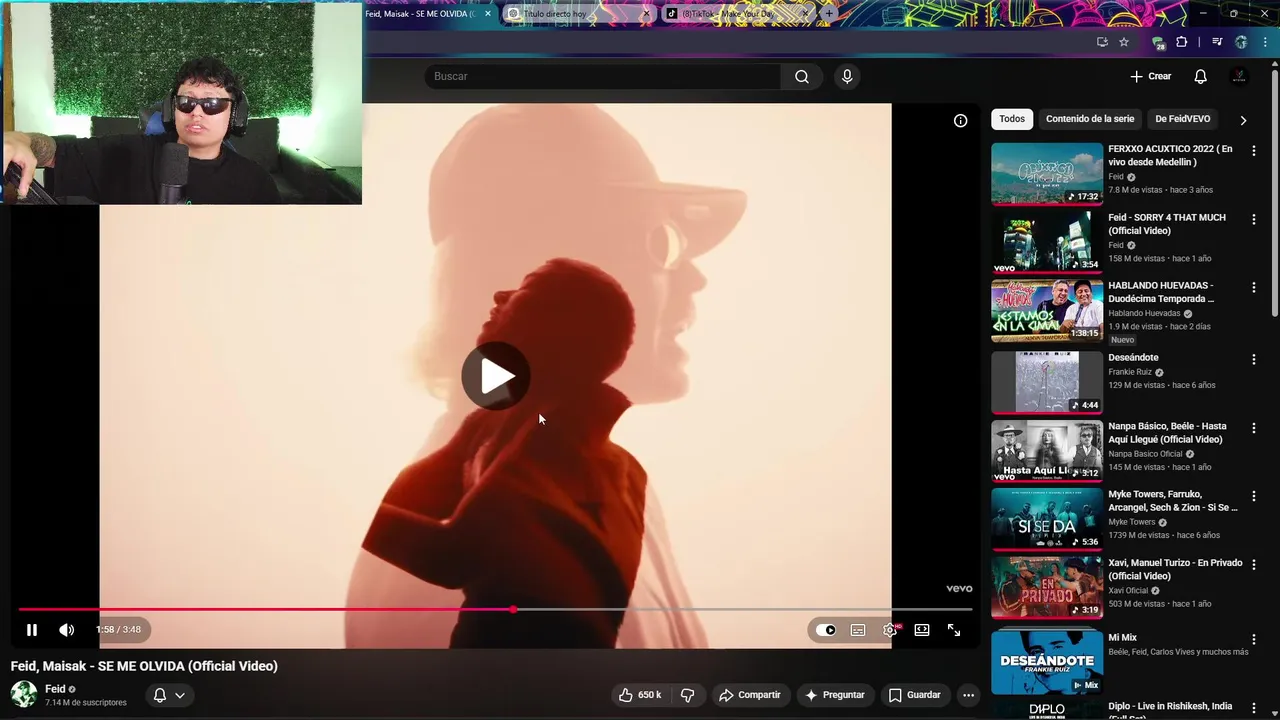Show more filter chips with right arrow
Viewport: 1280px width, 720px height.
tap(1243, 120)
